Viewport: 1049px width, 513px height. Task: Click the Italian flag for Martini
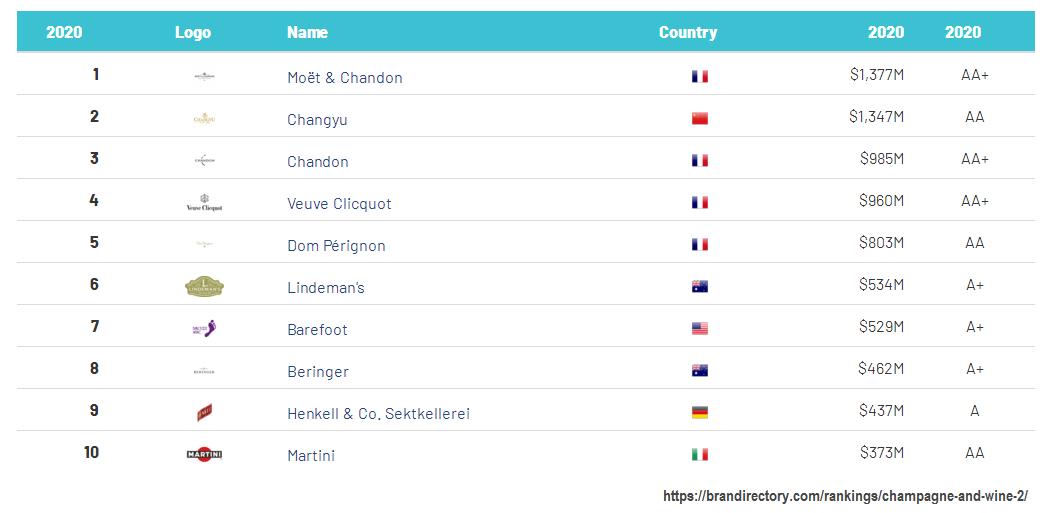point(700,455)
